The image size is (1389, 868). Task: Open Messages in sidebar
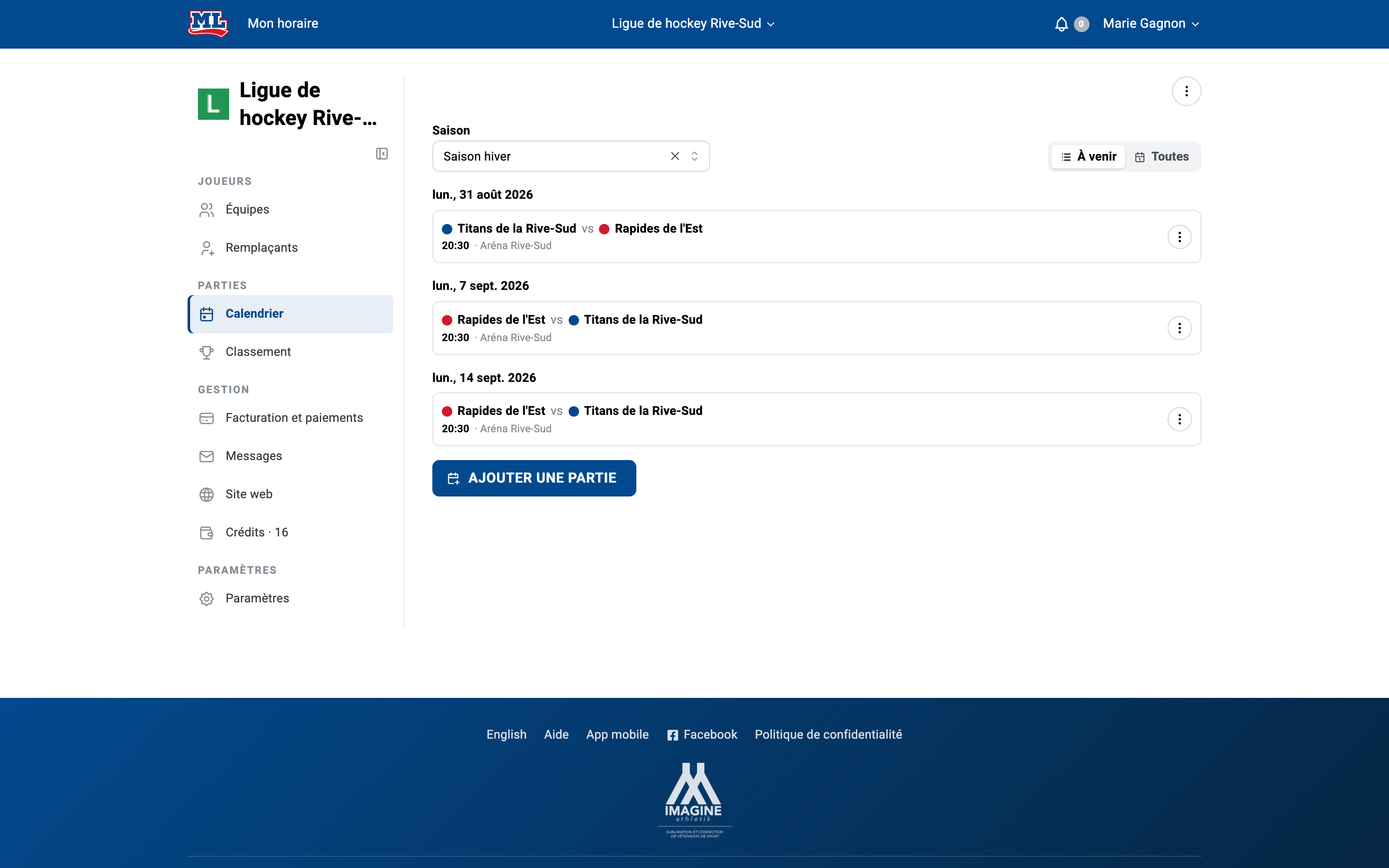click(x=290, y=456)
